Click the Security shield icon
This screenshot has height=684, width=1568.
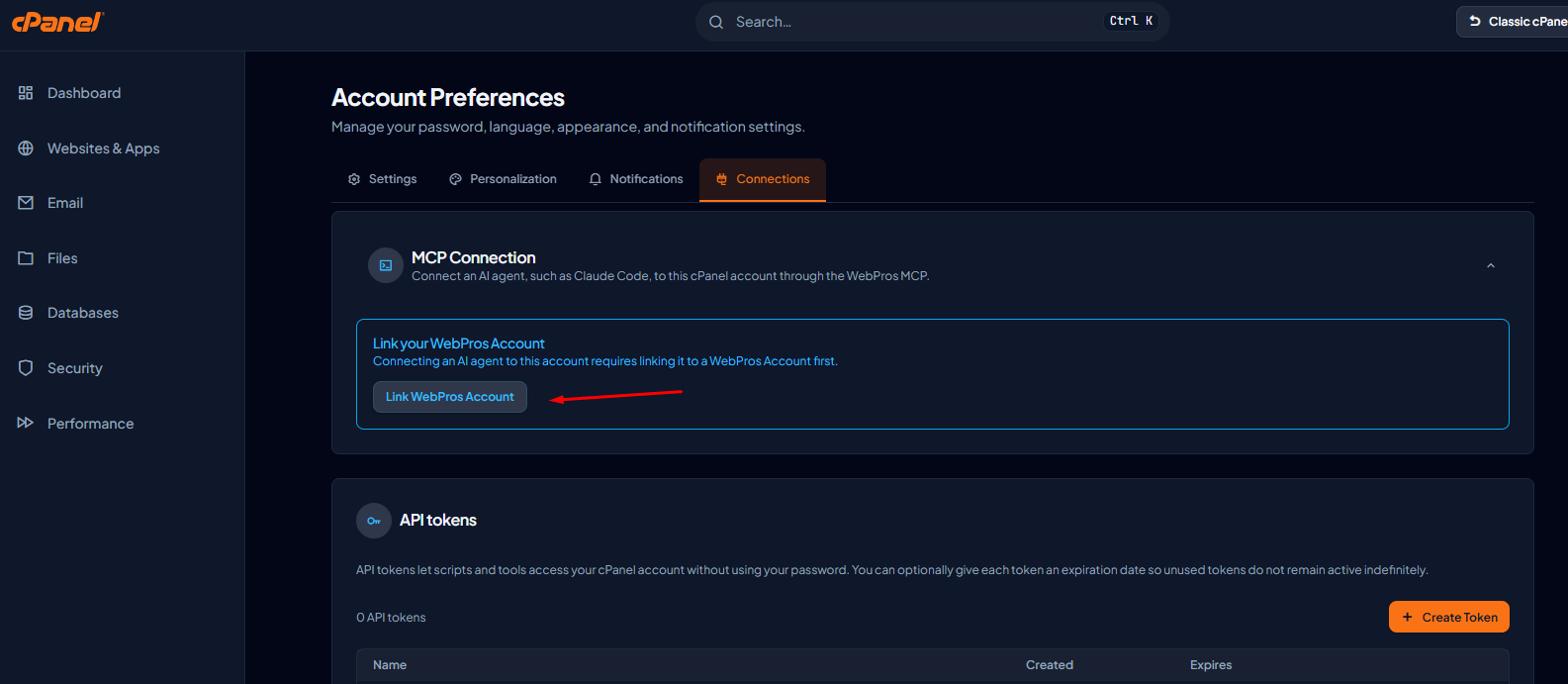tap(26, 368)
